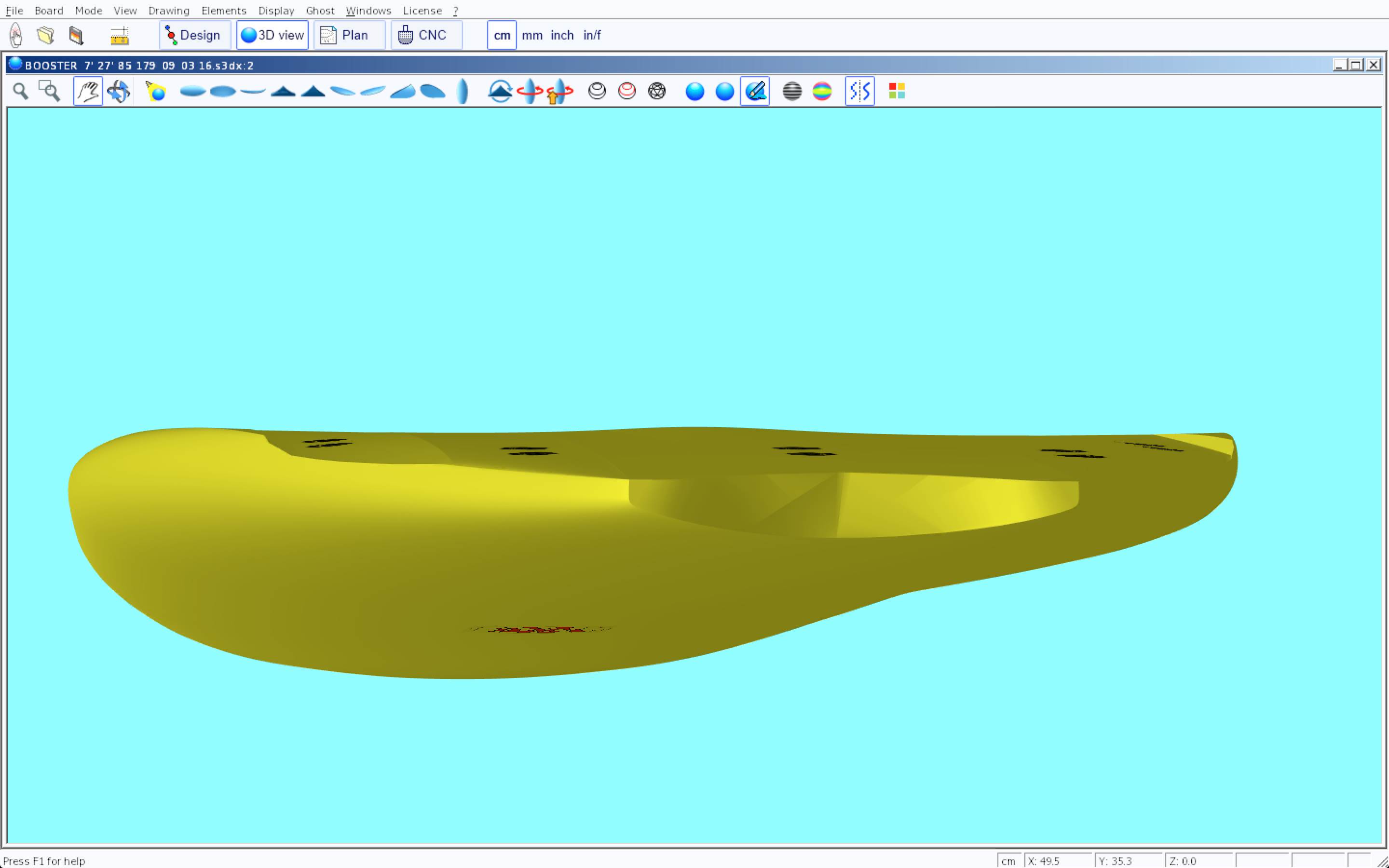Image resolution: width=1389 pixels, height=868 pixels.
Task: Switch units to inch
Action: (x=562, y=36)
